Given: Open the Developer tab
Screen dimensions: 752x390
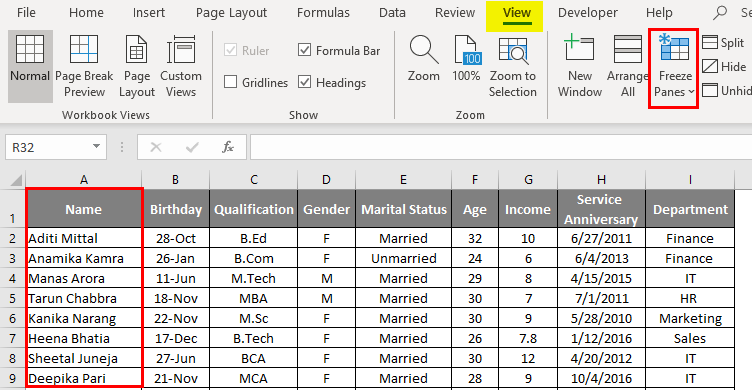Looking at the screenshot, I should [x=588, y=12].
